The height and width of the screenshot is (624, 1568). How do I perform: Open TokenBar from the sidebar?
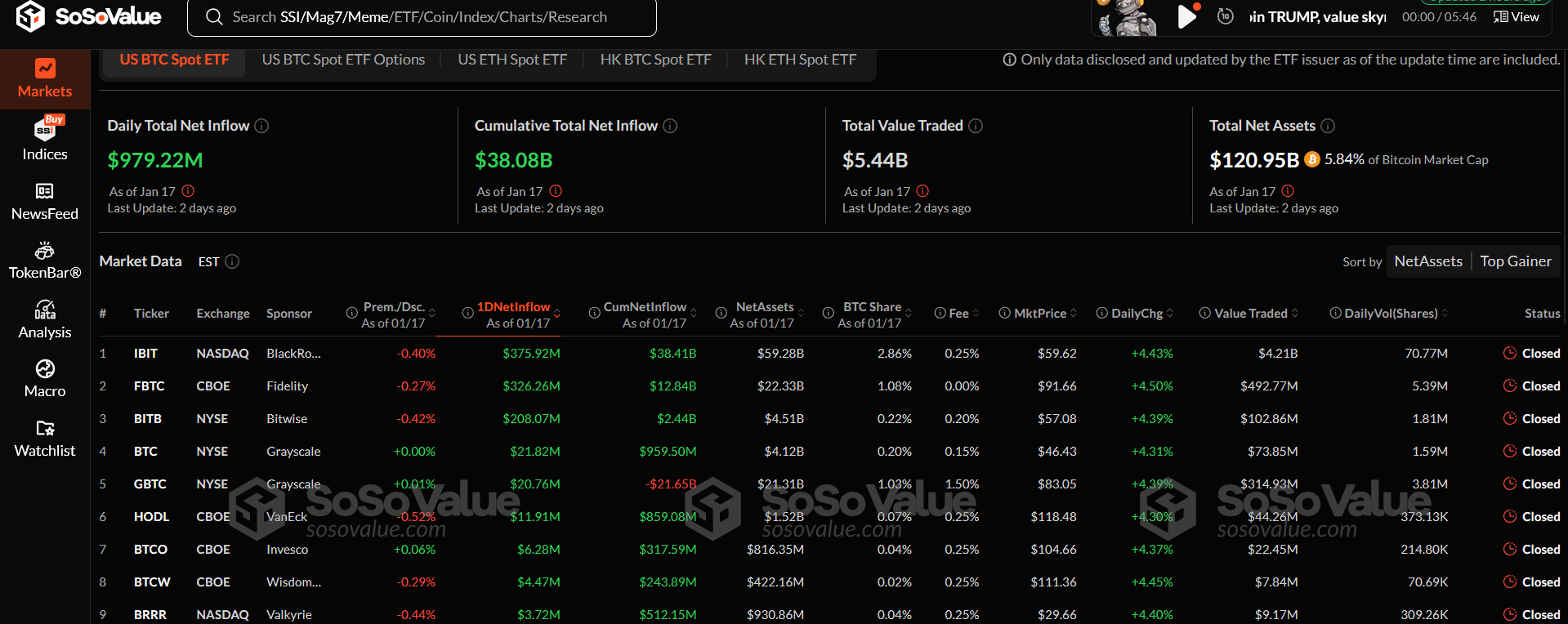pyautogui.click(x=45, y=261)
